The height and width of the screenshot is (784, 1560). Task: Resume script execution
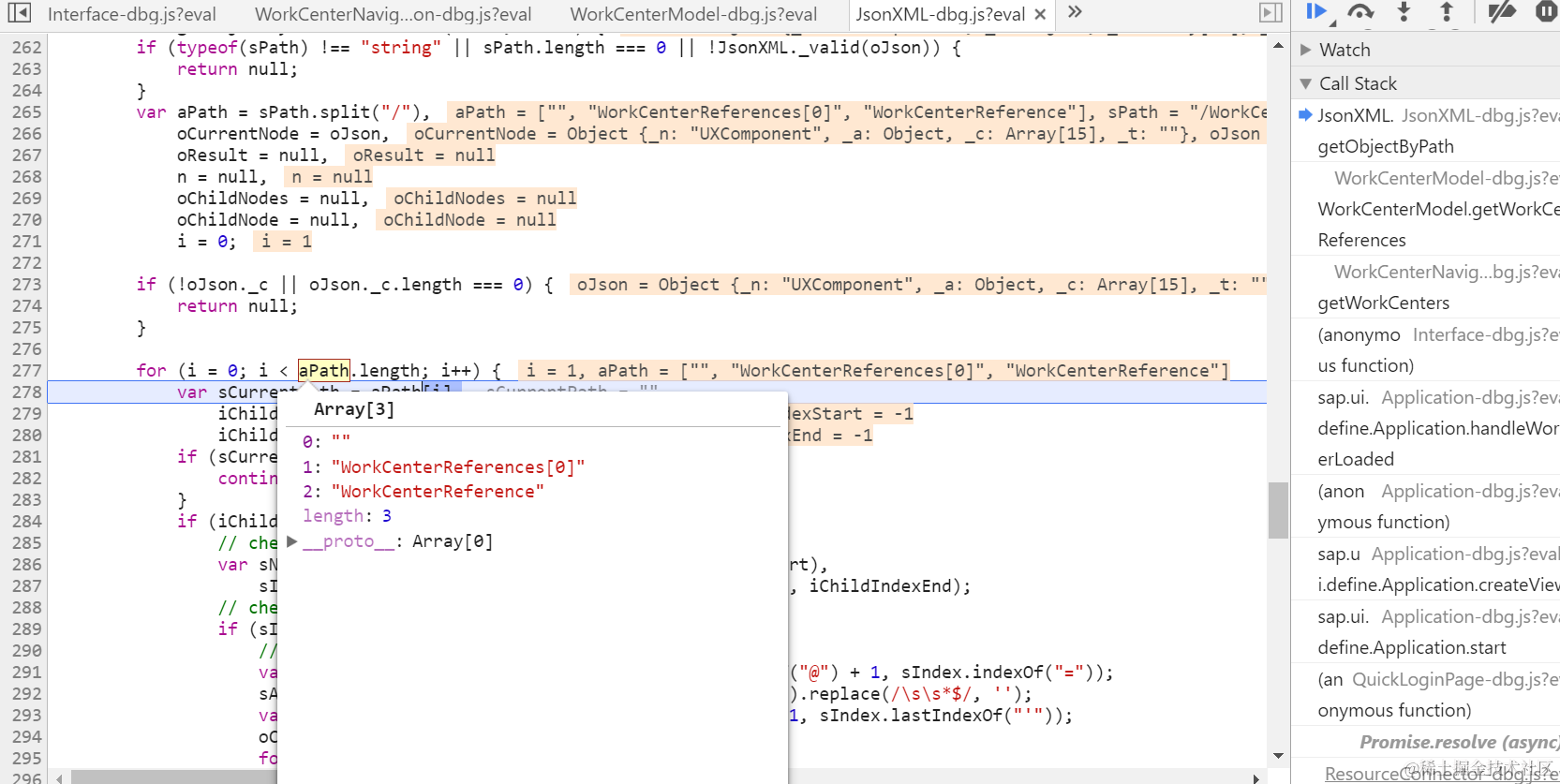pos(1316,12)
